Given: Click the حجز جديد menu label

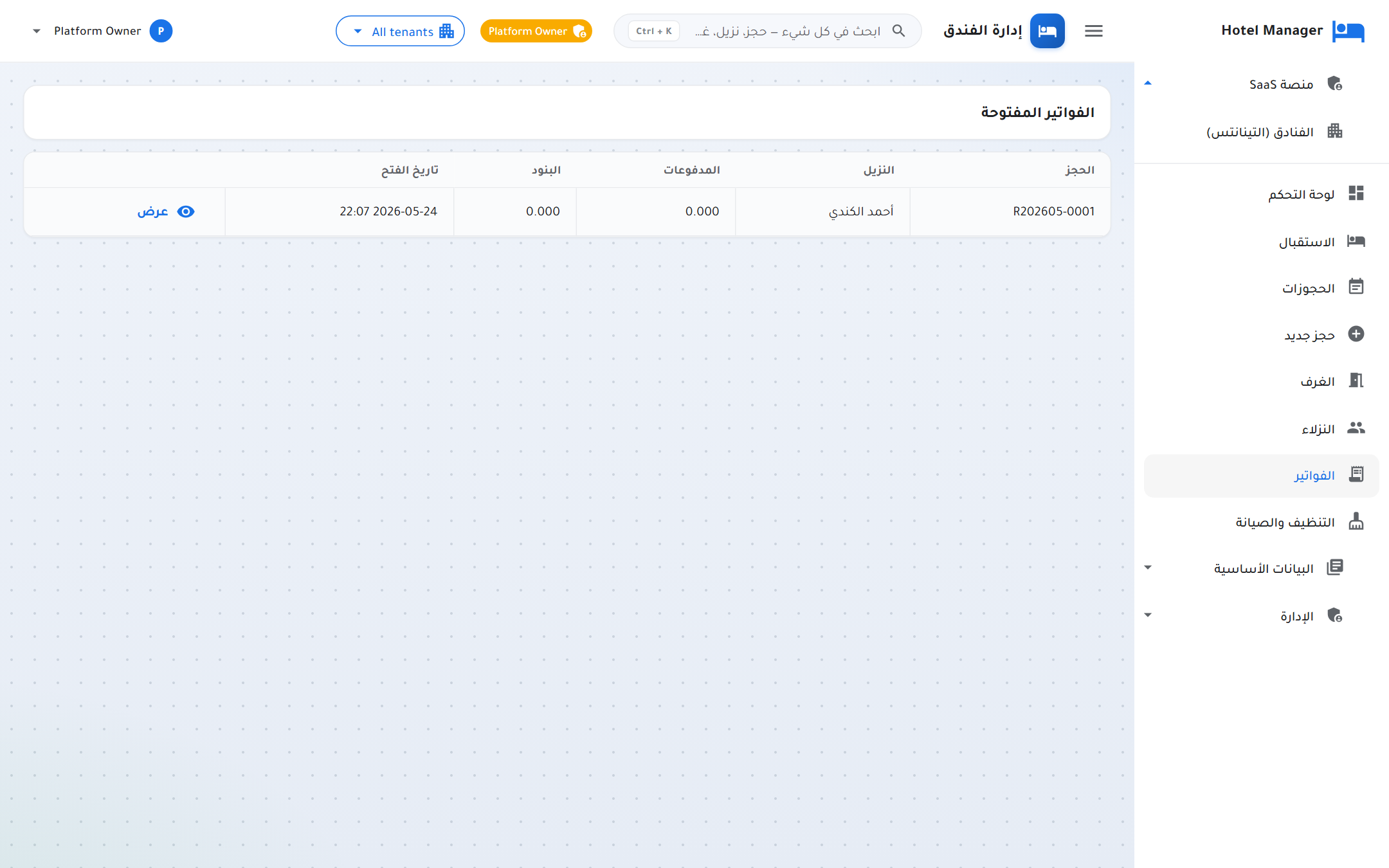Looking at the screenshot, I should [x=1309, y=335].
